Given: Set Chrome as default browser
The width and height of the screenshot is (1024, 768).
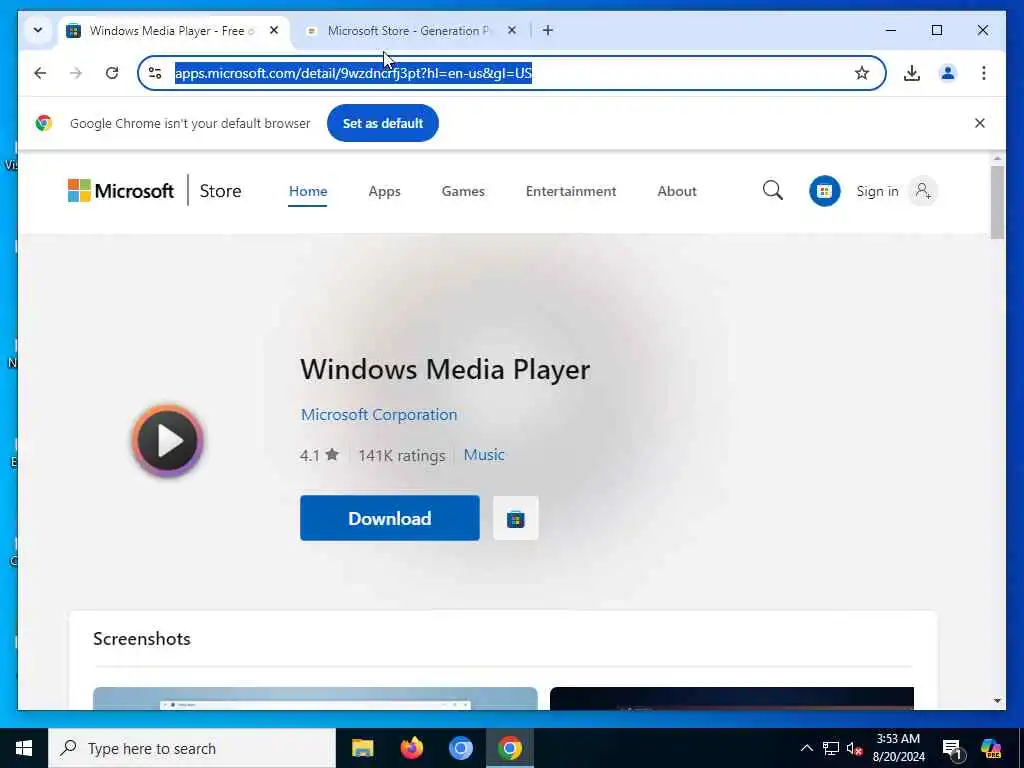Looking at the screenshot, I should click(383, 123).
